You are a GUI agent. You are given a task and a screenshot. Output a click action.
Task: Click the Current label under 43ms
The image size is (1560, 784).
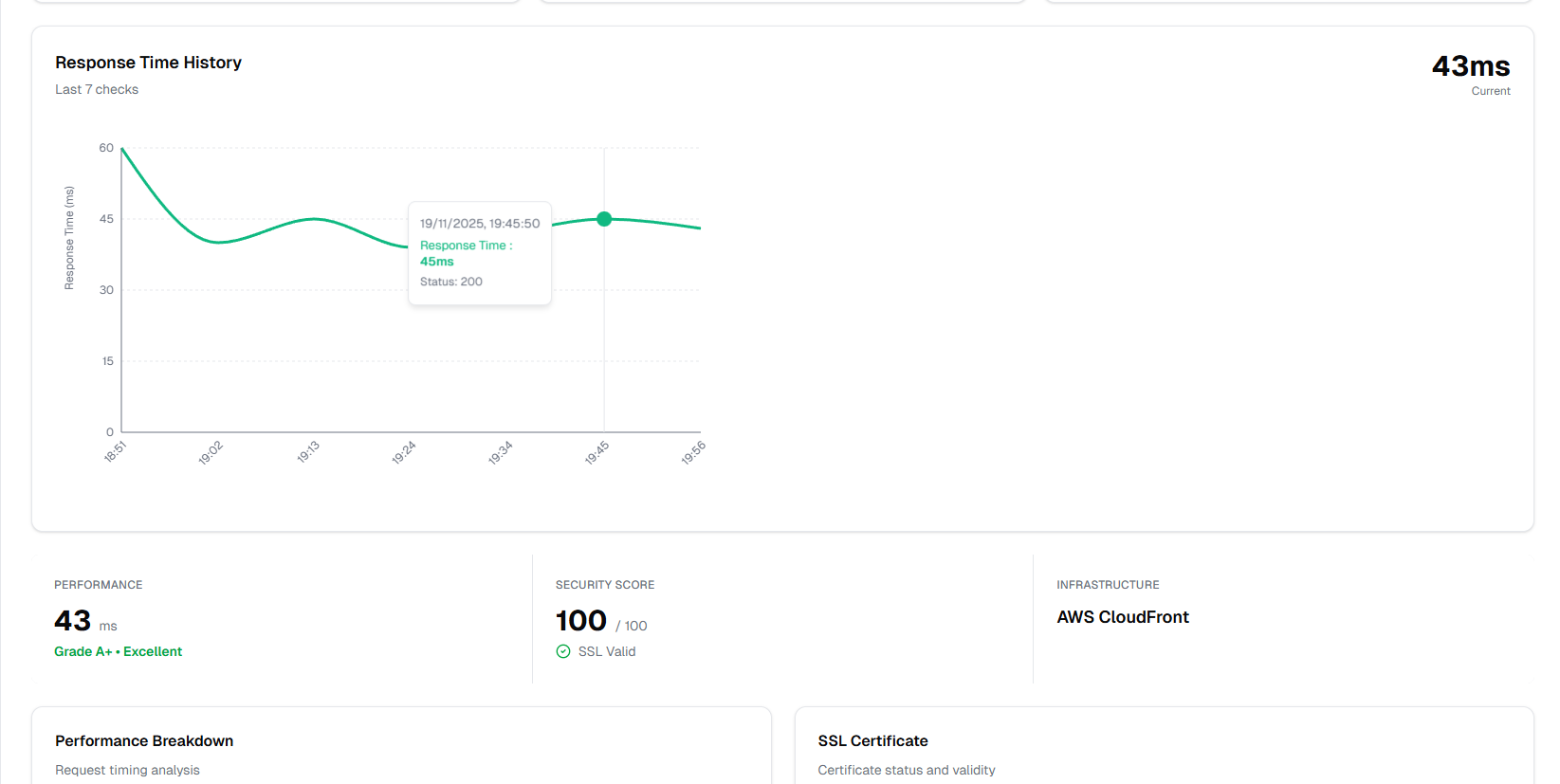(x=1491, y=91)
